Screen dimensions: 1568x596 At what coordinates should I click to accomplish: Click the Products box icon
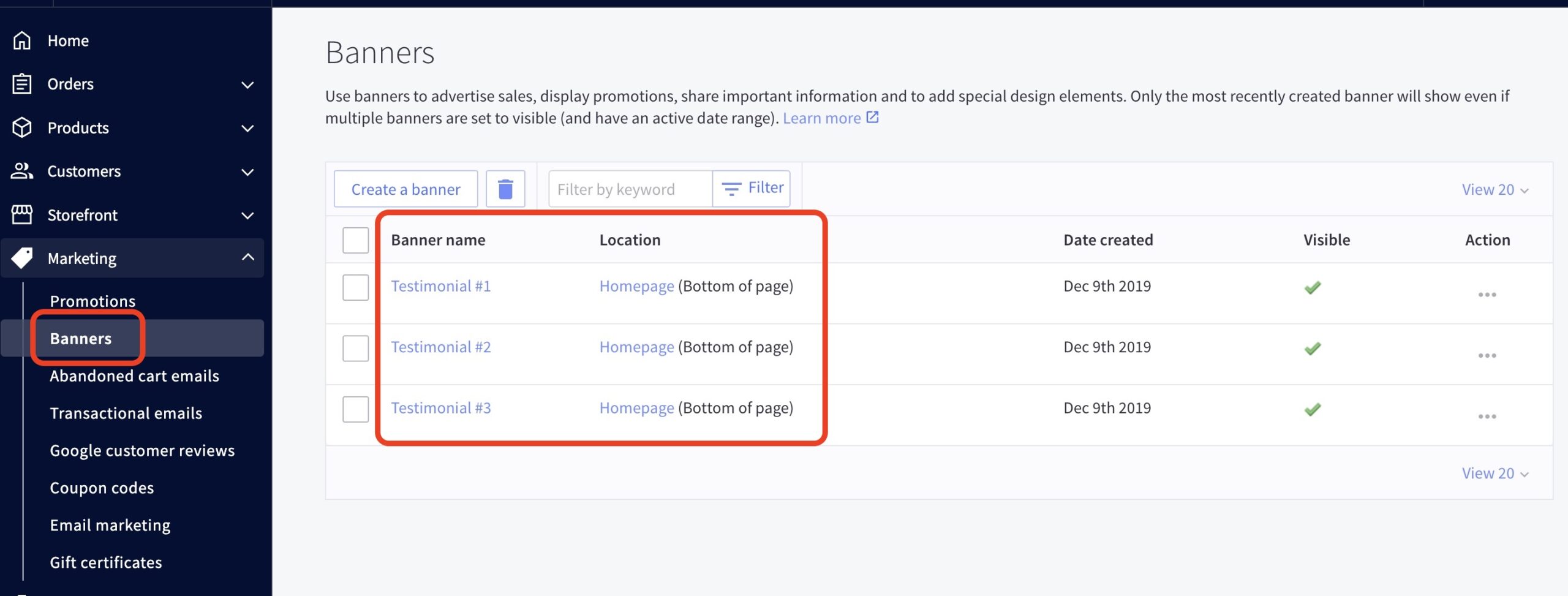[x=22, y=127]
